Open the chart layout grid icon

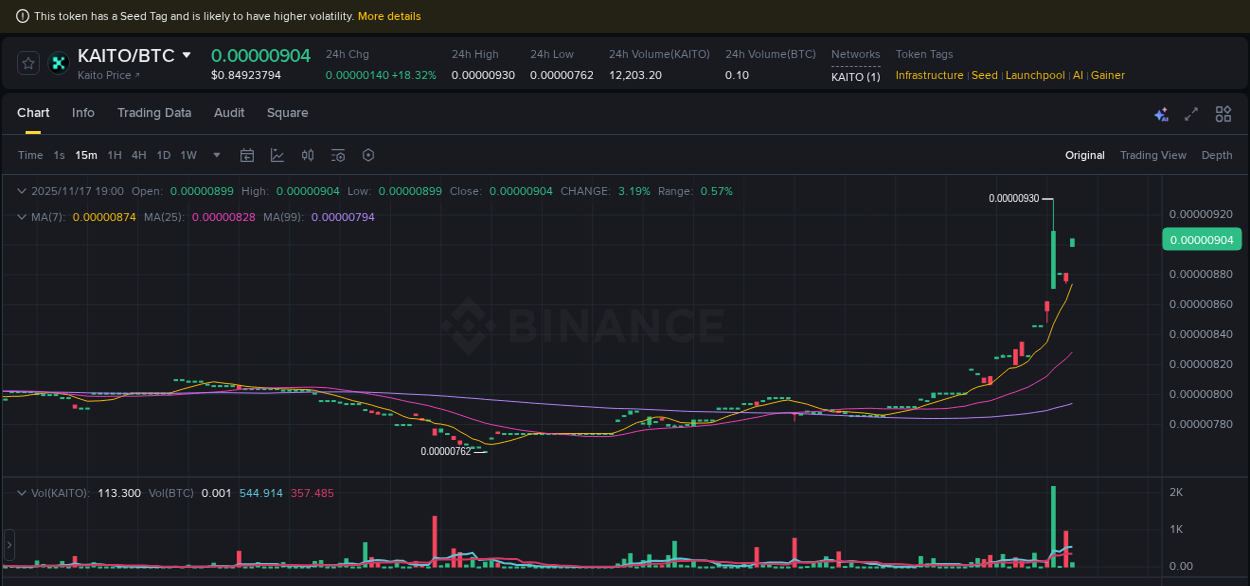1223,114
